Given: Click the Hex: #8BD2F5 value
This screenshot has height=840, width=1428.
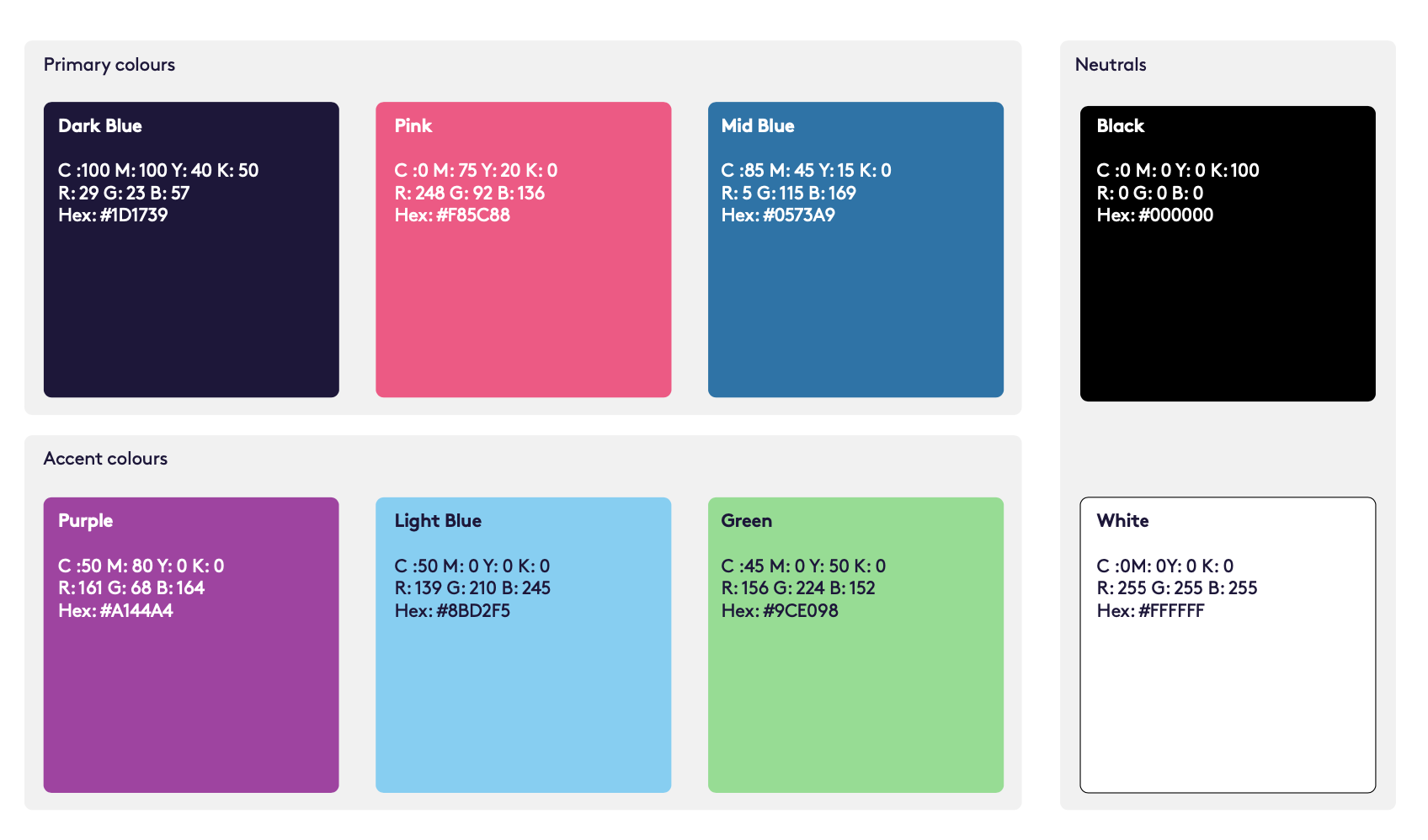Looking at the screenshot, I should click(452, 611).
